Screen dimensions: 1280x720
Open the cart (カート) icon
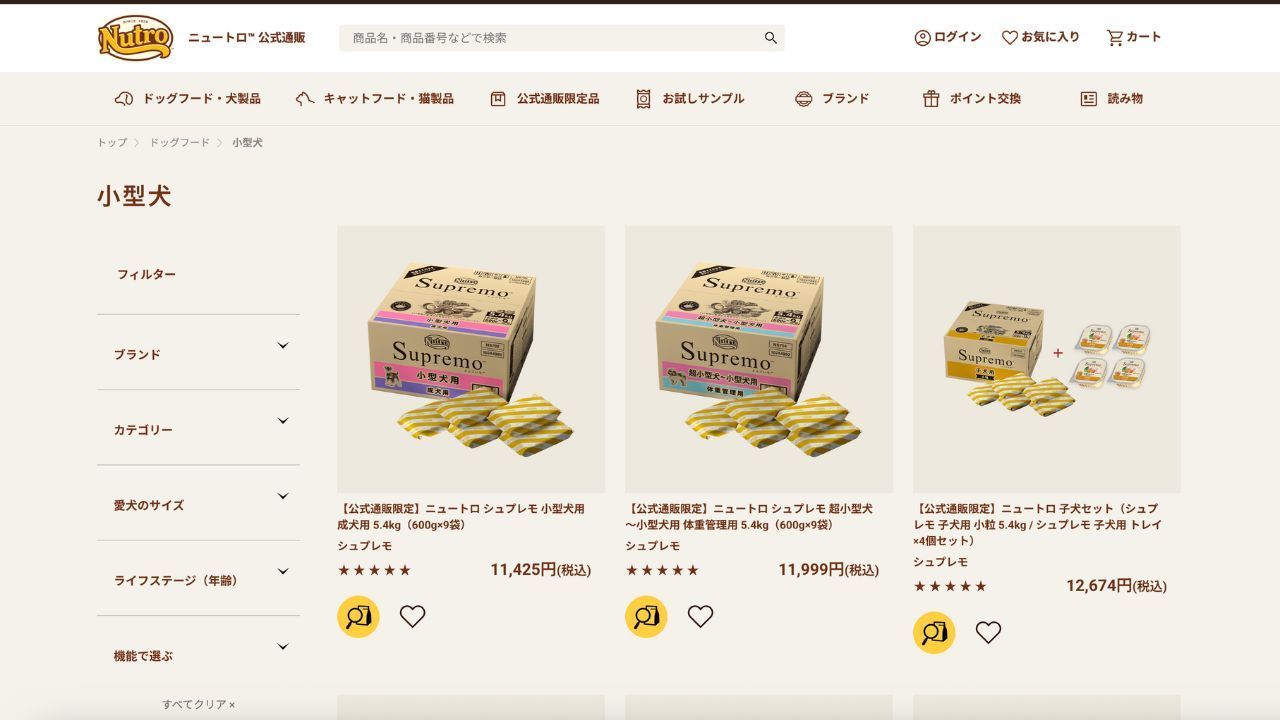[x=1115, y=38]
